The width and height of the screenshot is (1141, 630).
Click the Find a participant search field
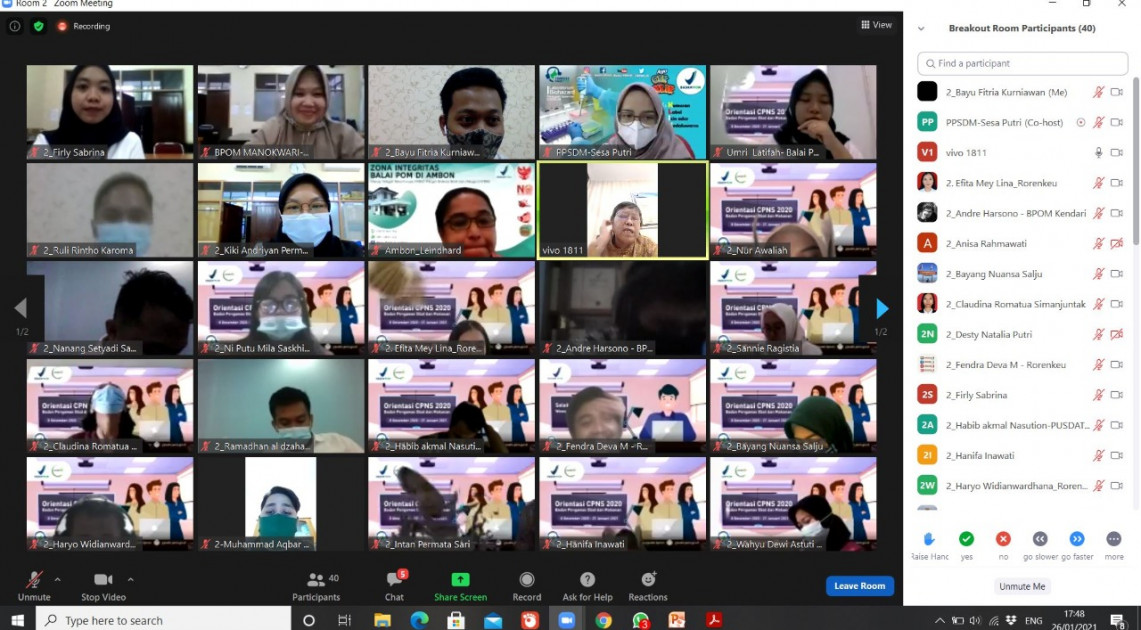1022,63
